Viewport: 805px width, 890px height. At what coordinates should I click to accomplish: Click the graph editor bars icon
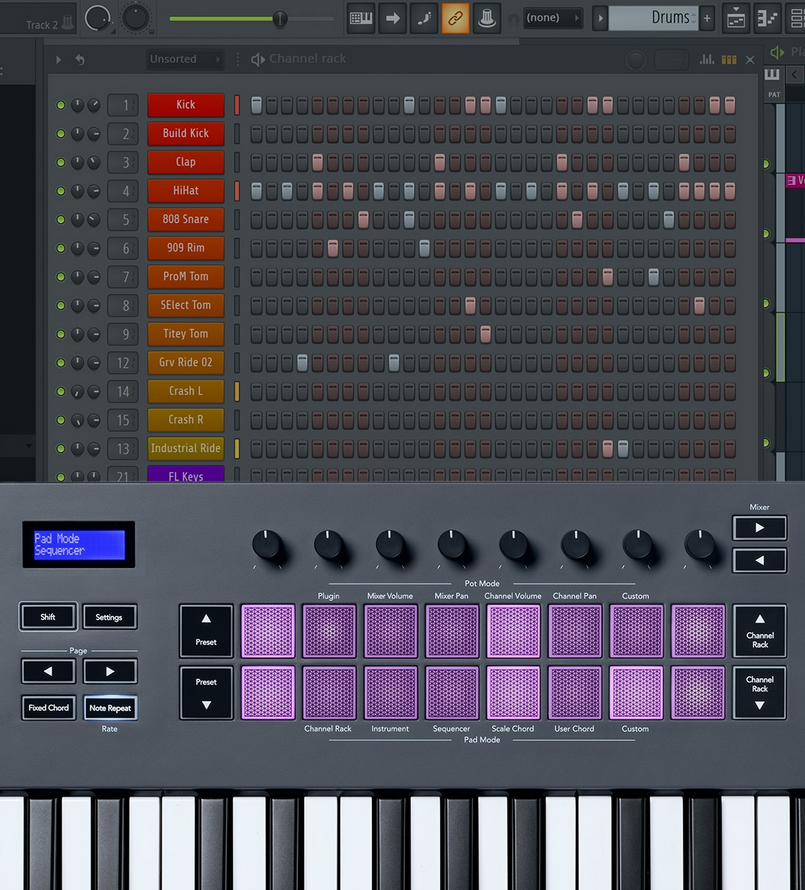(706, 59)
